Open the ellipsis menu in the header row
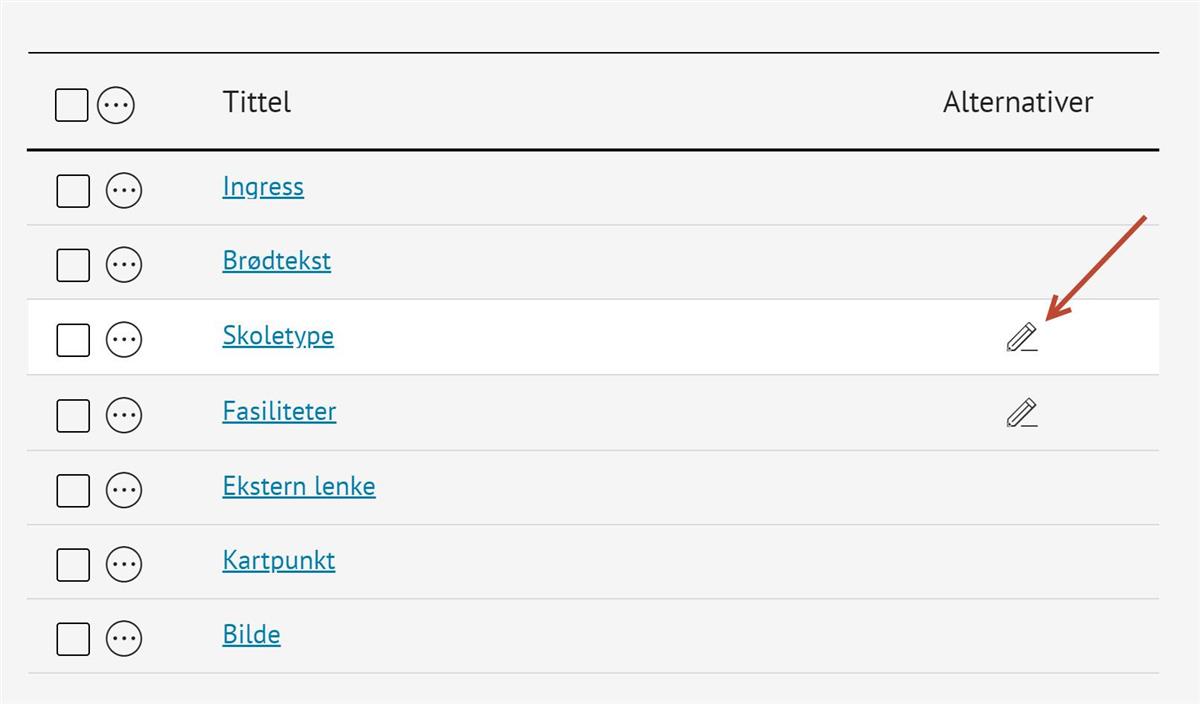The height and width of the screenshot is (704, 1200). [116, 104]
